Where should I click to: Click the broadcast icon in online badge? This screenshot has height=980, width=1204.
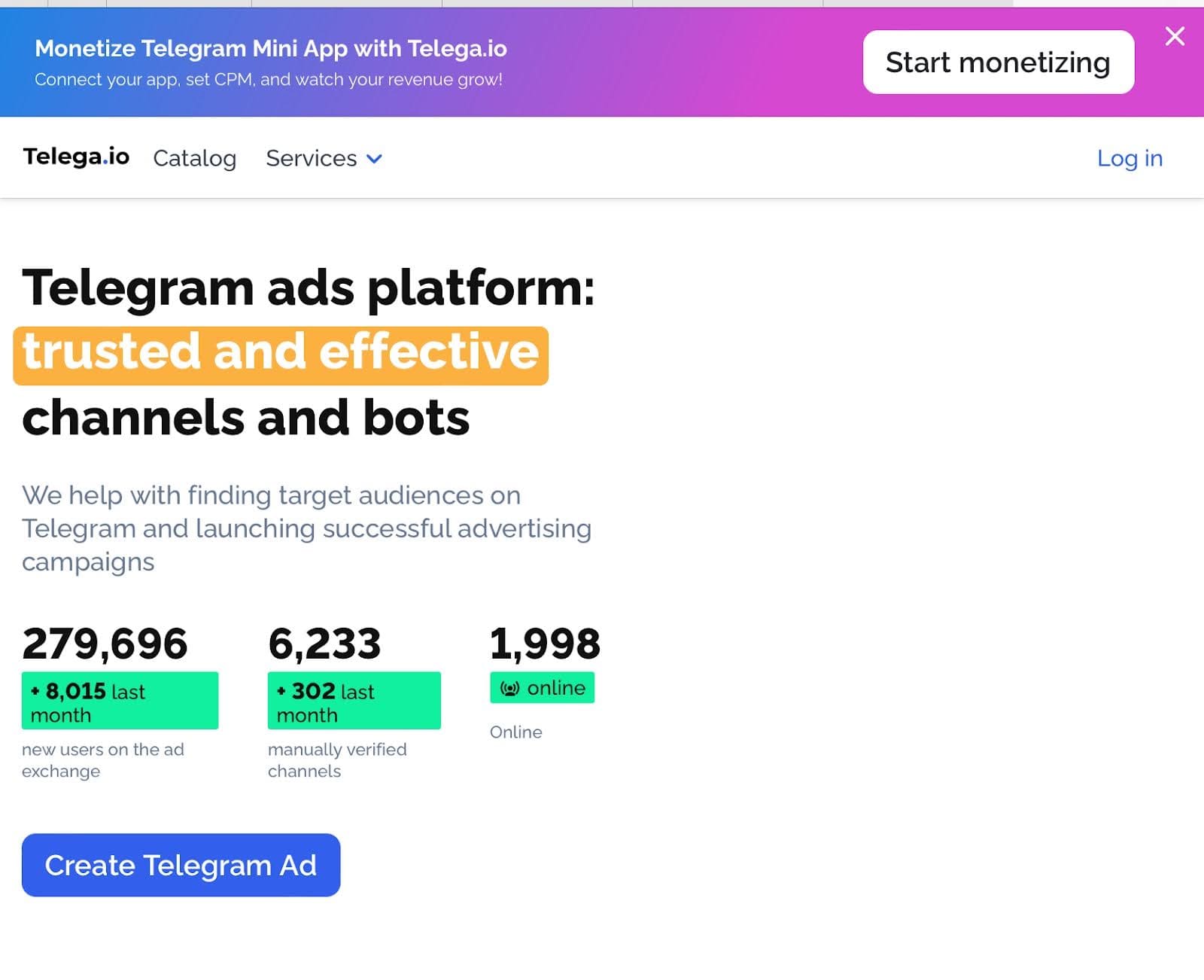(x=510, y=689)
